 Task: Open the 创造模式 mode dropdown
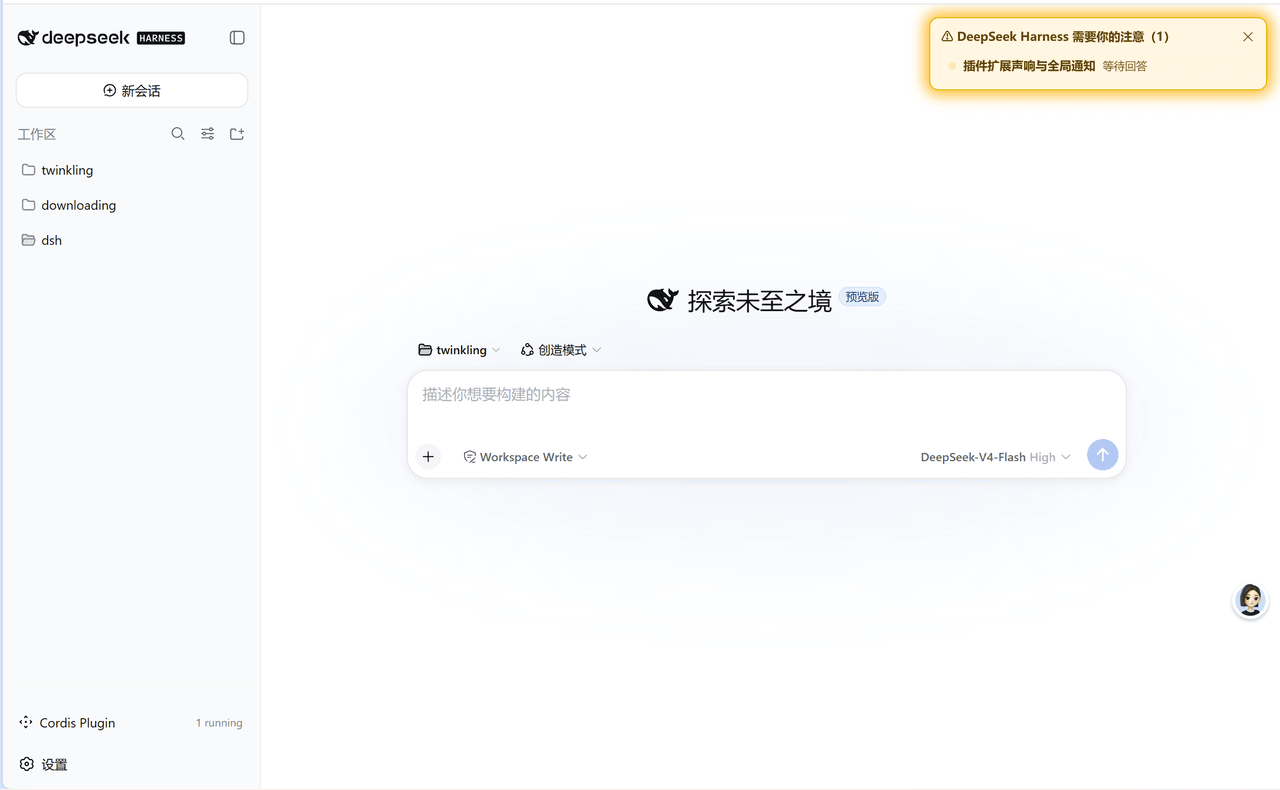[x=561, y=350]
